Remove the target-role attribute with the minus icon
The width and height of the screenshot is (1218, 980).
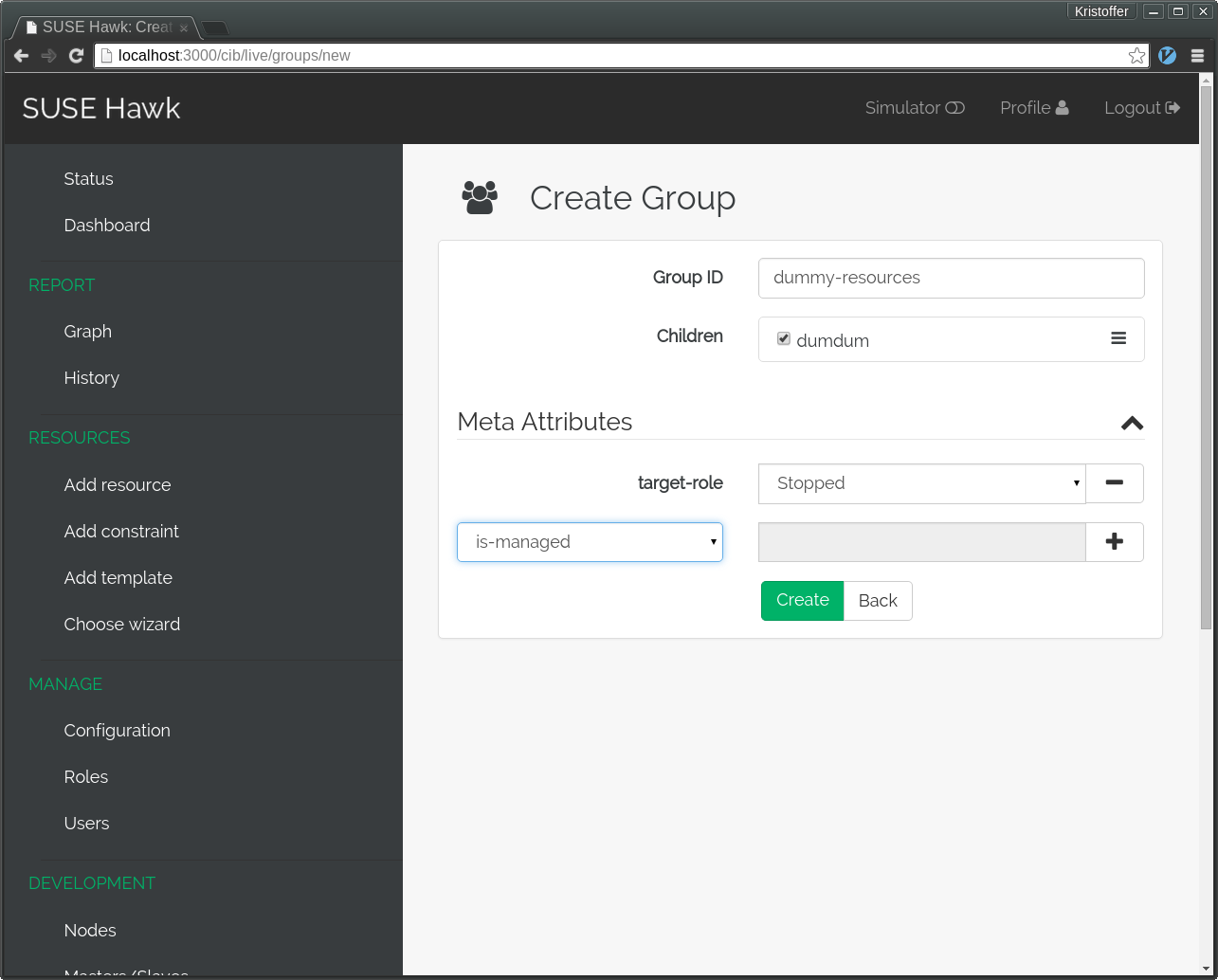point(1114,483)
